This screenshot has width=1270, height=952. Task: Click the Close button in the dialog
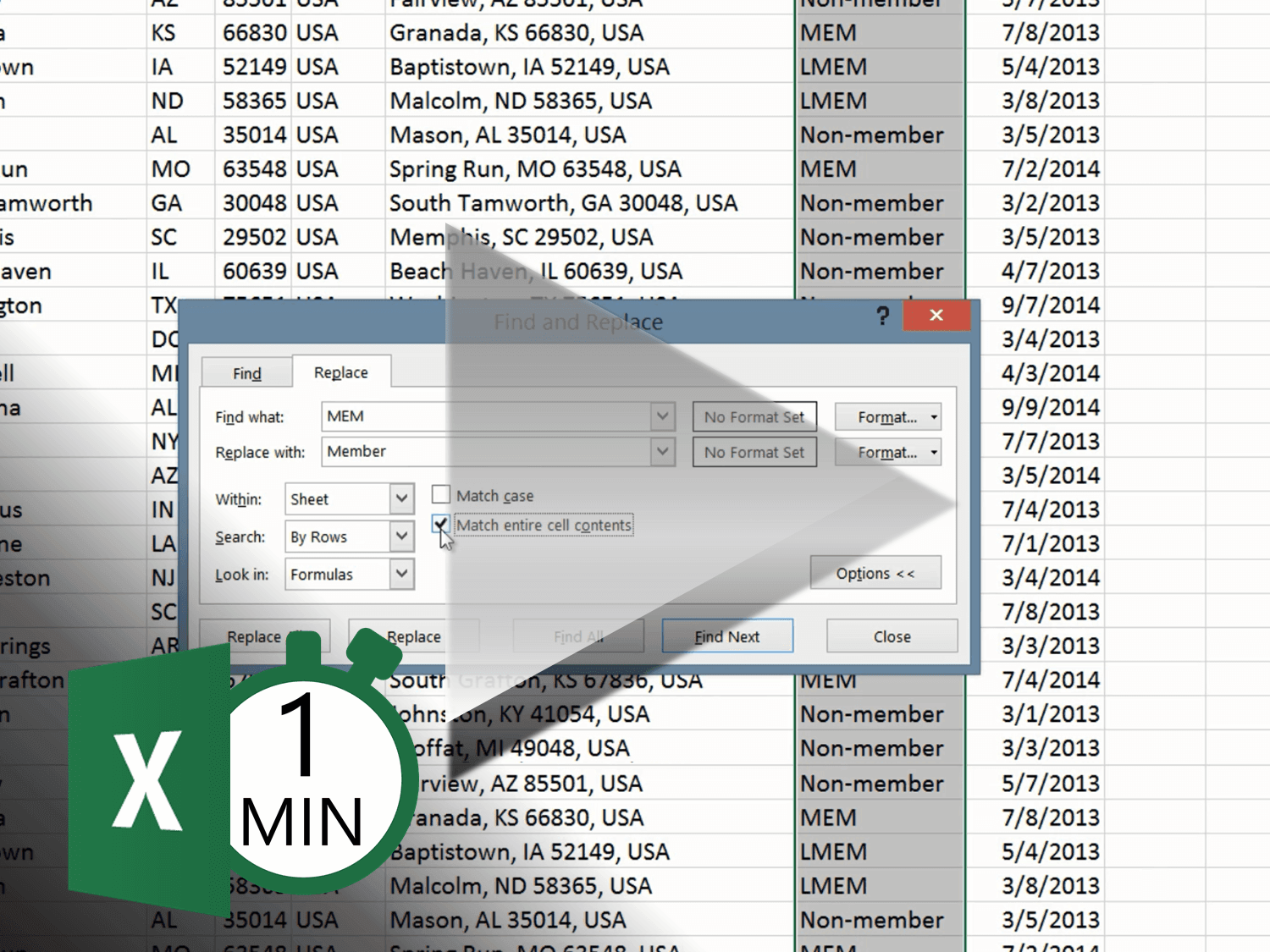click(892, 636)
